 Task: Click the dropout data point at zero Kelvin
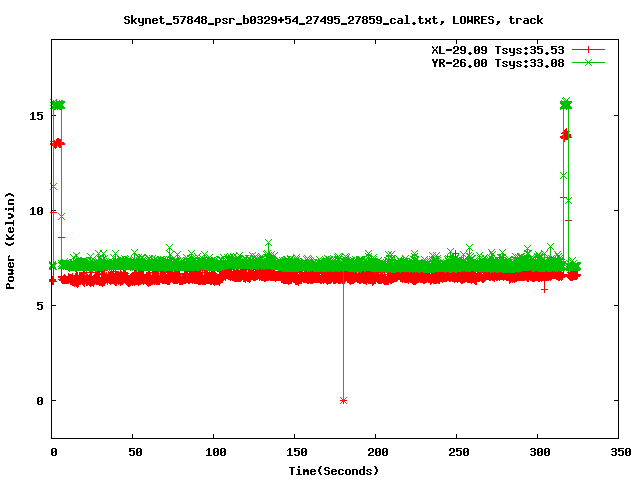point(343,400)
